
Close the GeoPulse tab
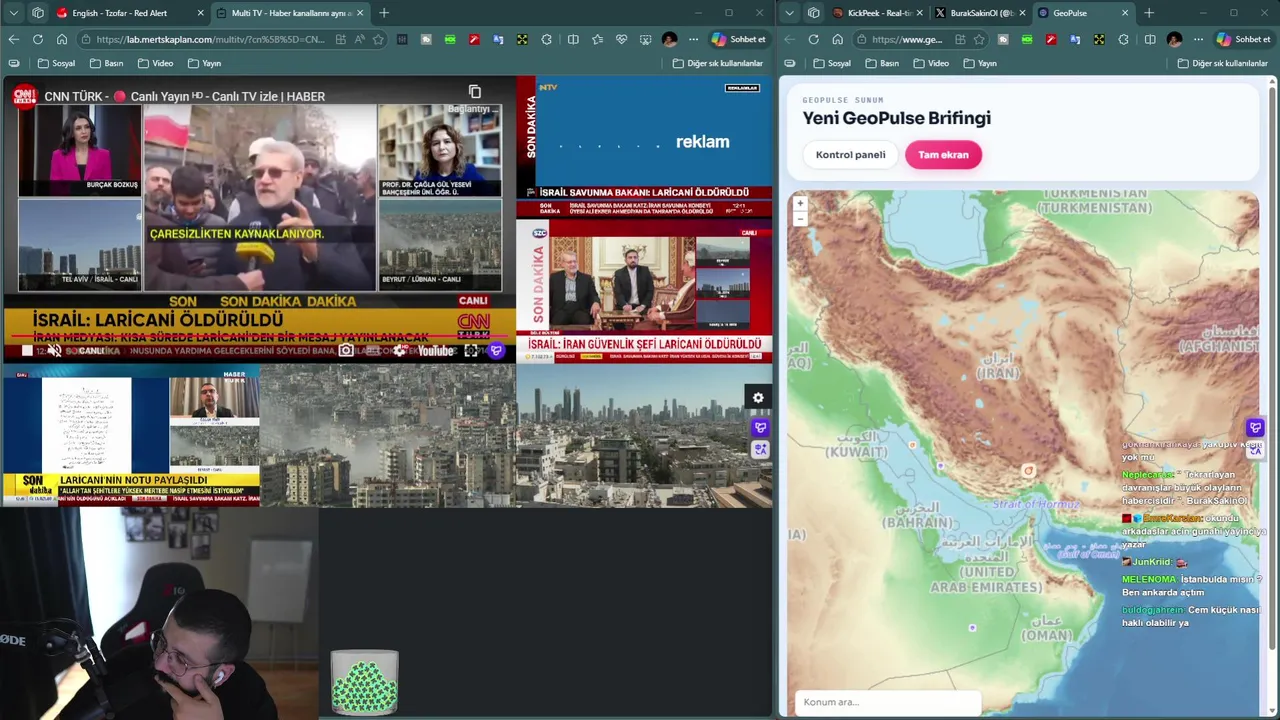1125,13
